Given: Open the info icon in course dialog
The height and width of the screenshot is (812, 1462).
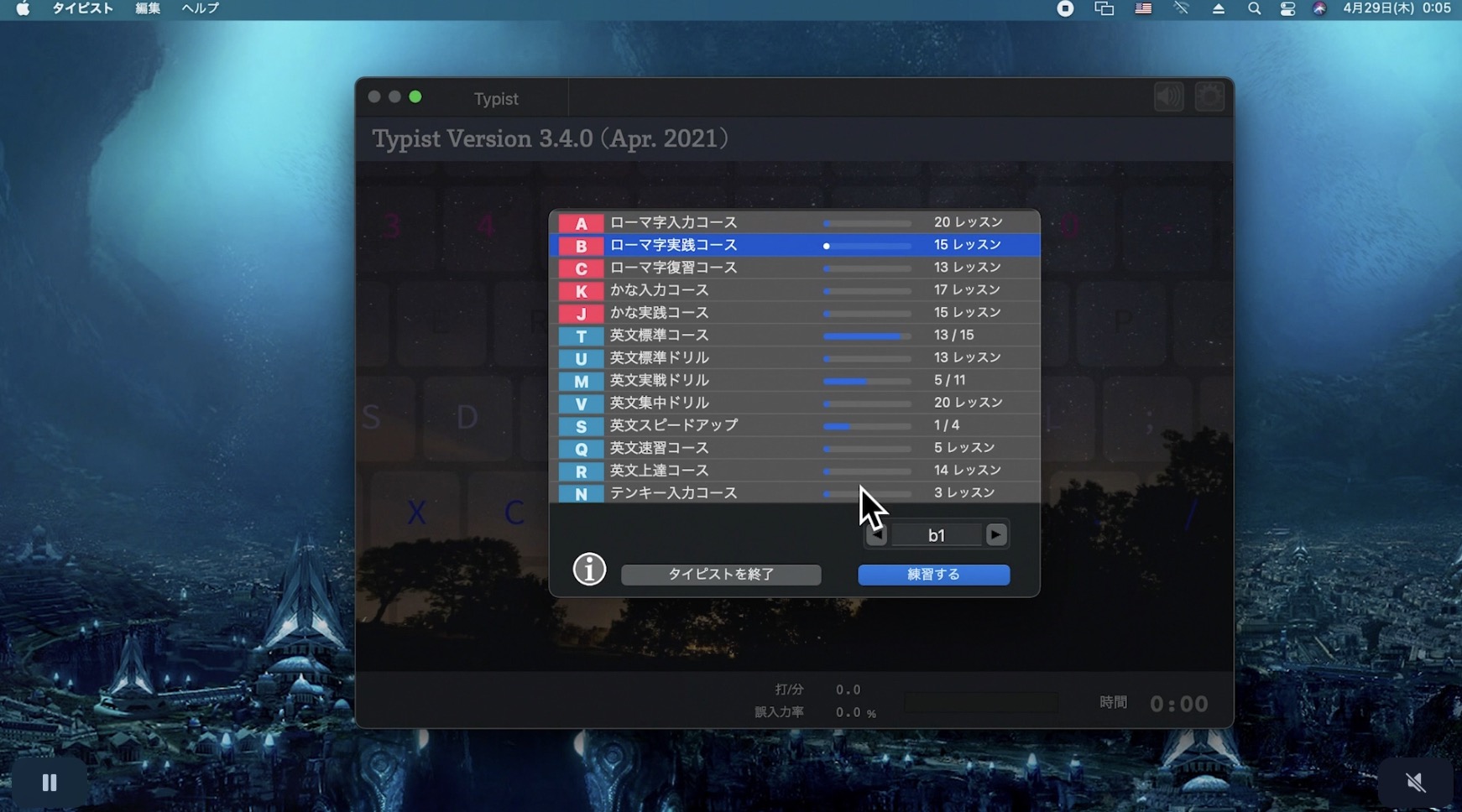Looking at the screenshot, I should (589, 570).
